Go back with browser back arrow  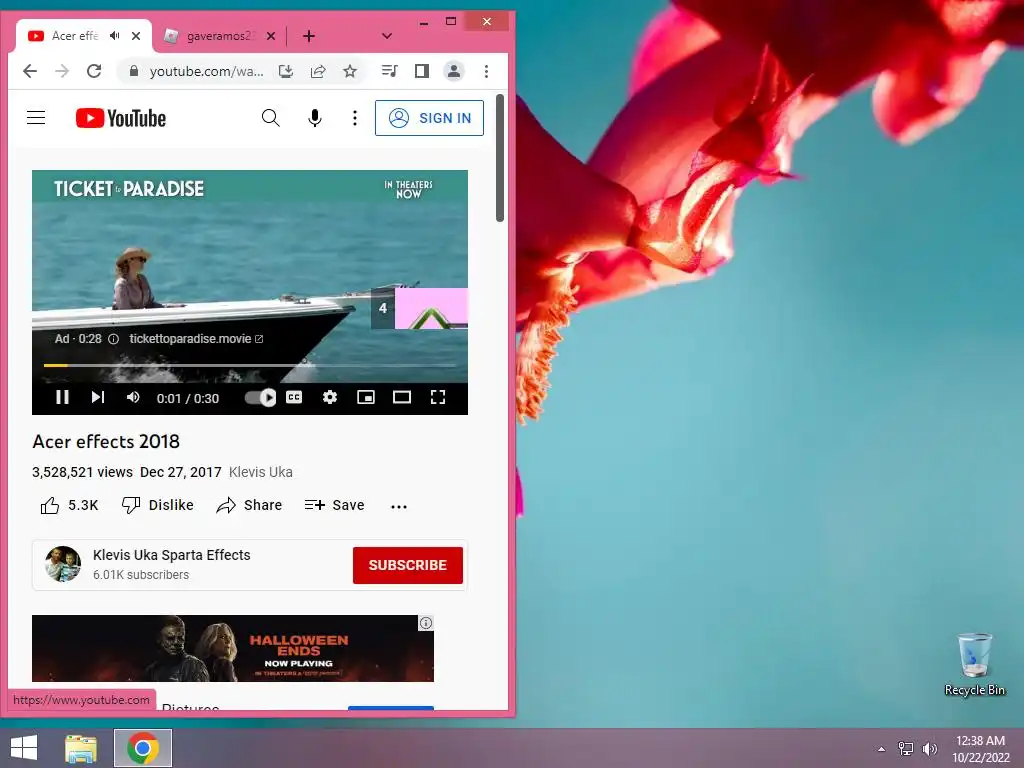tap(30, 71)
